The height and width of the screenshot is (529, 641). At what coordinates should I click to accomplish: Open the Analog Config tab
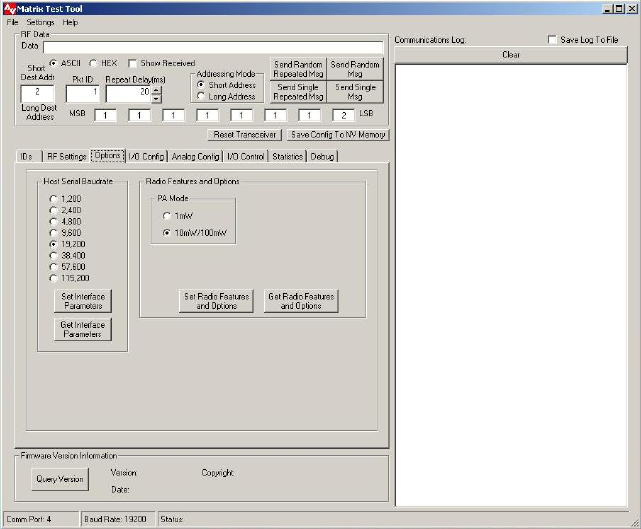pos(195,156)
